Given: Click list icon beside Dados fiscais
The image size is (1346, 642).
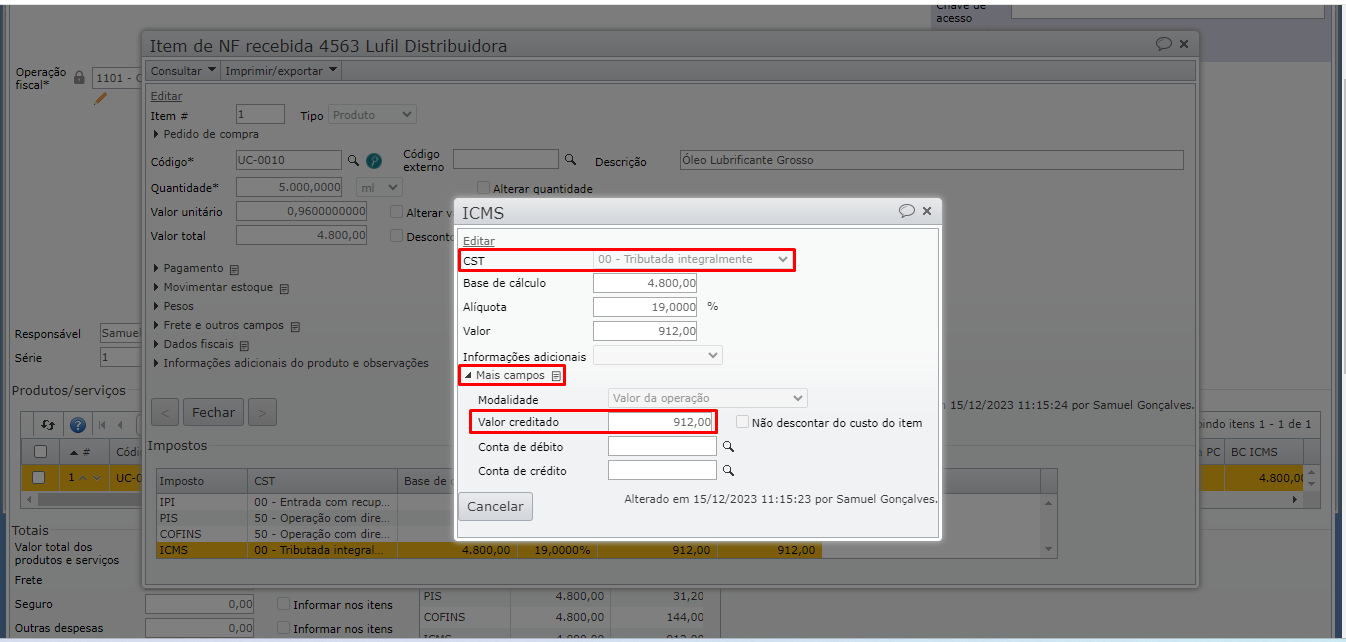Looking at the screenshot, I should pos(245,345).
